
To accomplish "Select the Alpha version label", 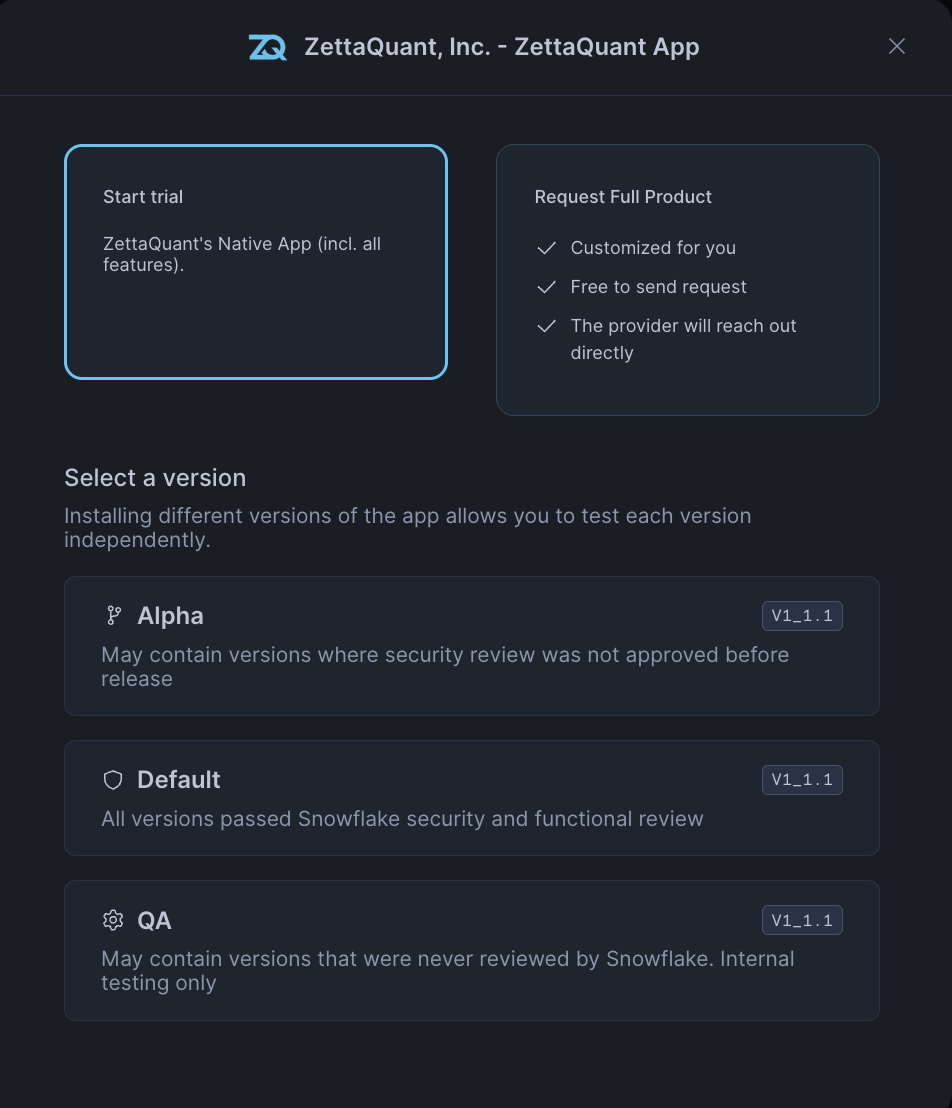I will pyautogui.click(x=170, y=616).
